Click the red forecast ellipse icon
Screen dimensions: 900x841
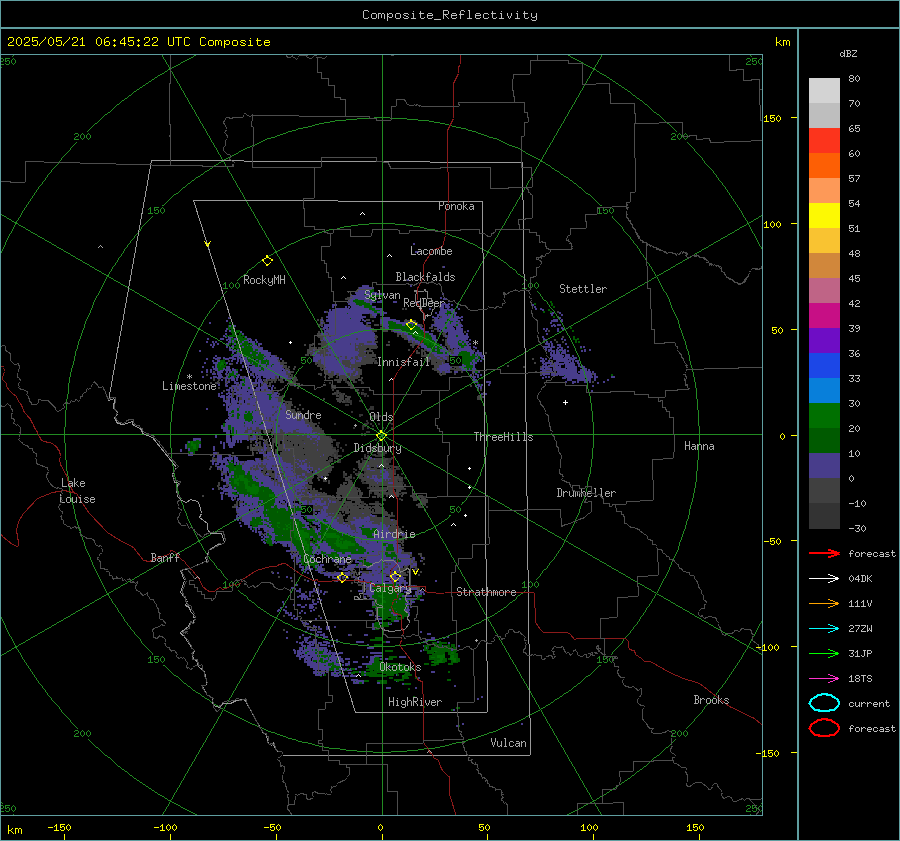(x=824, y=728)
